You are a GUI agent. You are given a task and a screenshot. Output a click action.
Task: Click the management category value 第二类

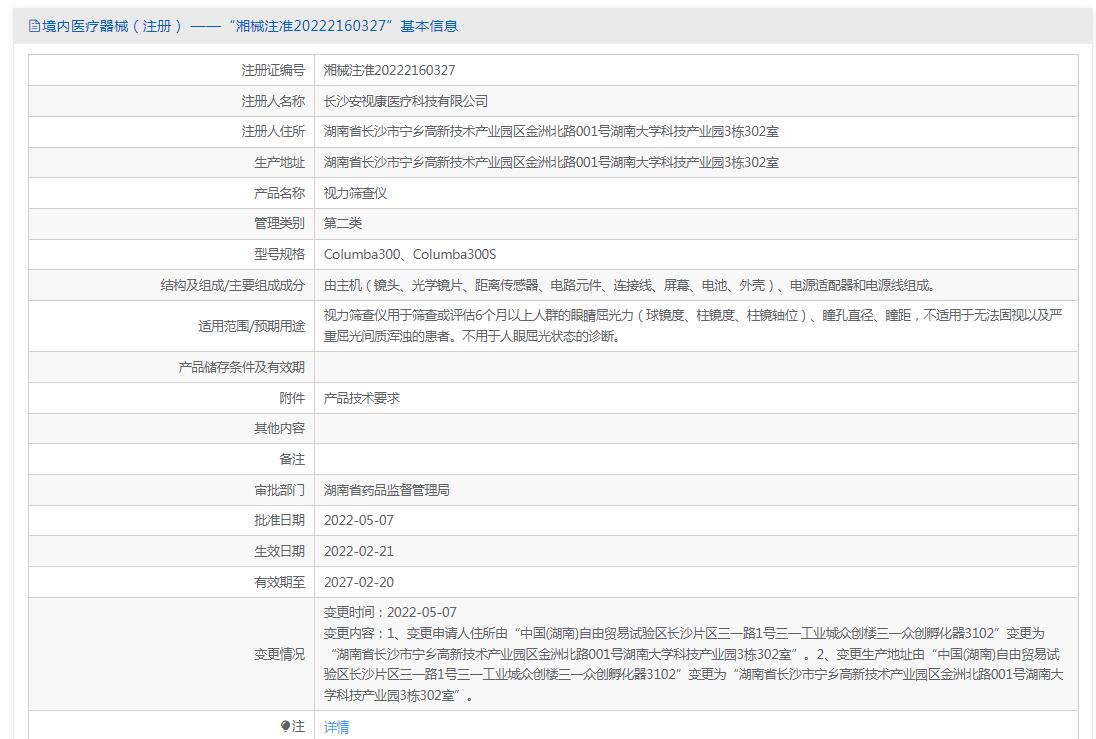tap(342, 224)
